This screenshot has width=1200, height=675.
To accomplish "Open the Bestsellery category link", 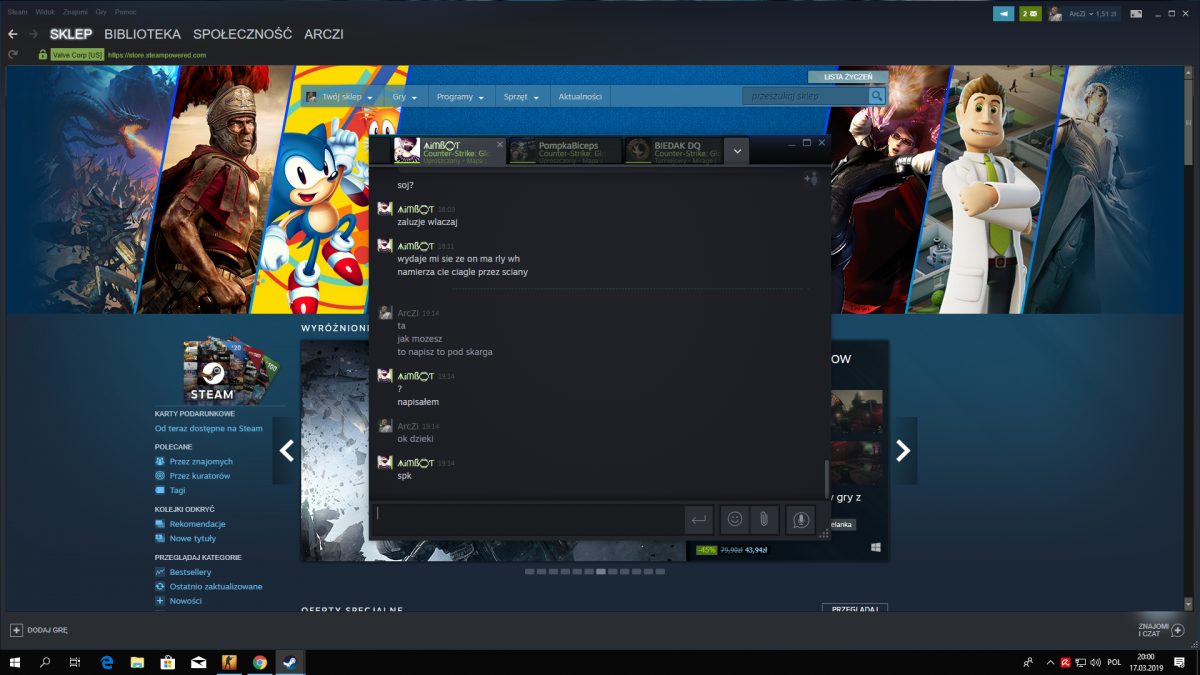I will click(190, 572).
